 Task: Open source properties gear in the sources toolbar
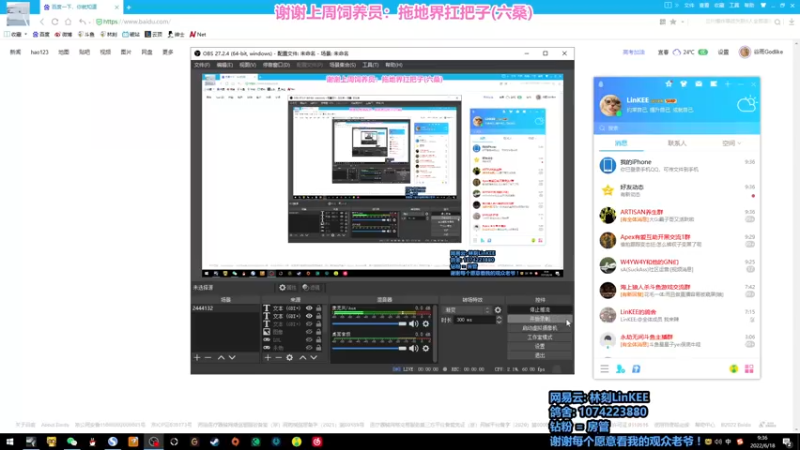(289, 358)
